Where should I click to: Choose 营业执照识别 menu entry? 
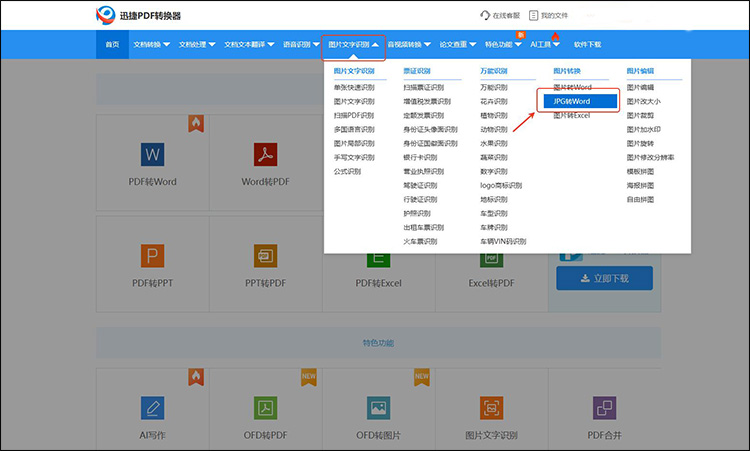point(424,171)
